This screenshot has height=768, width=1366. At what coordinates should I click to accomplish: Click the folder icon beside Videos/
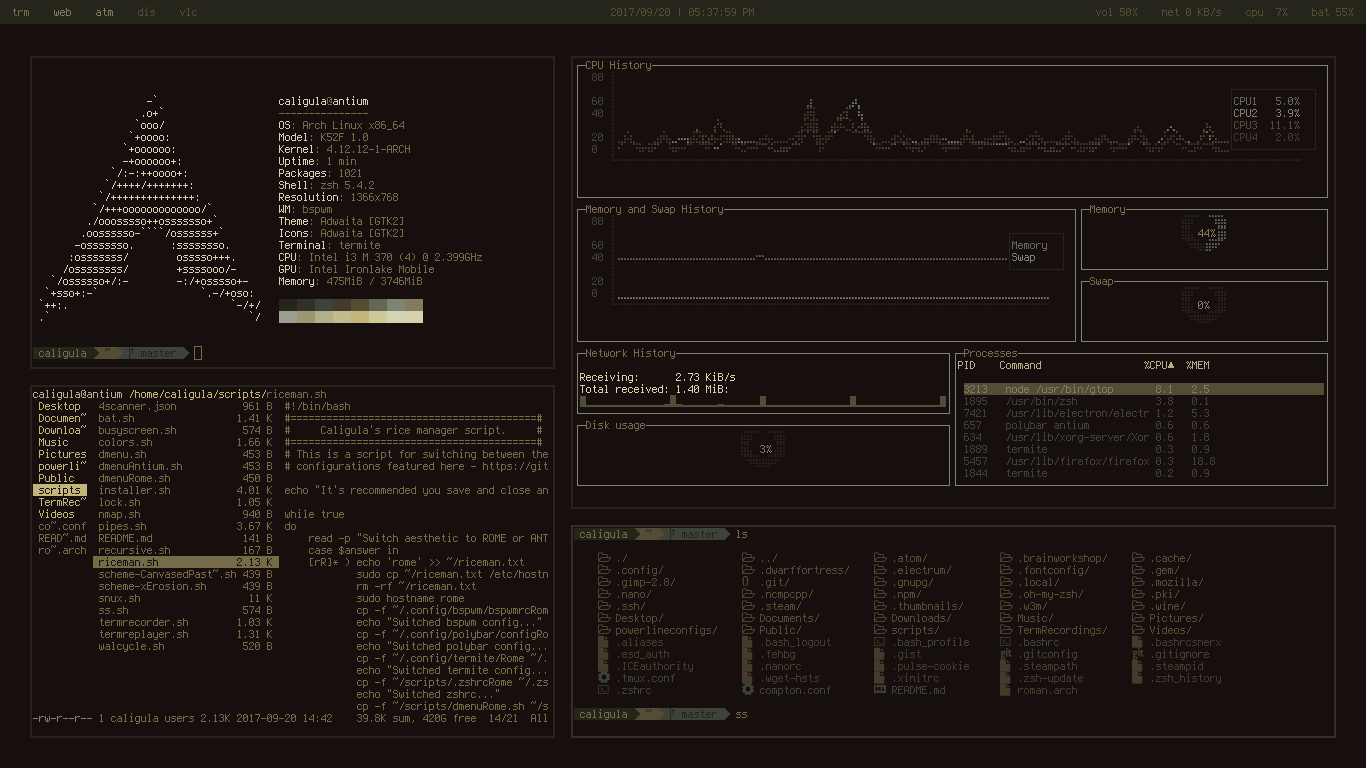(1138, 630)
